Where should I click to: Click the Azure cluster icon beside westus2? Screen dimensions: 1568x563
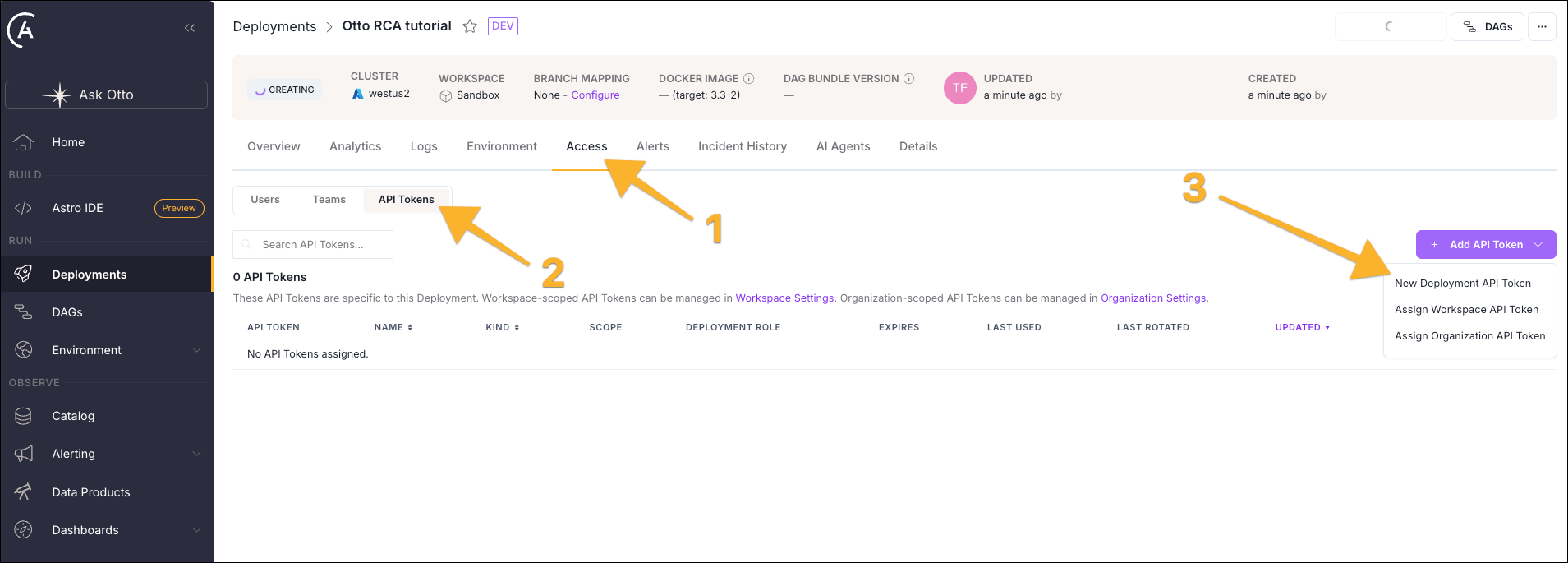click(x=358, y=94)
